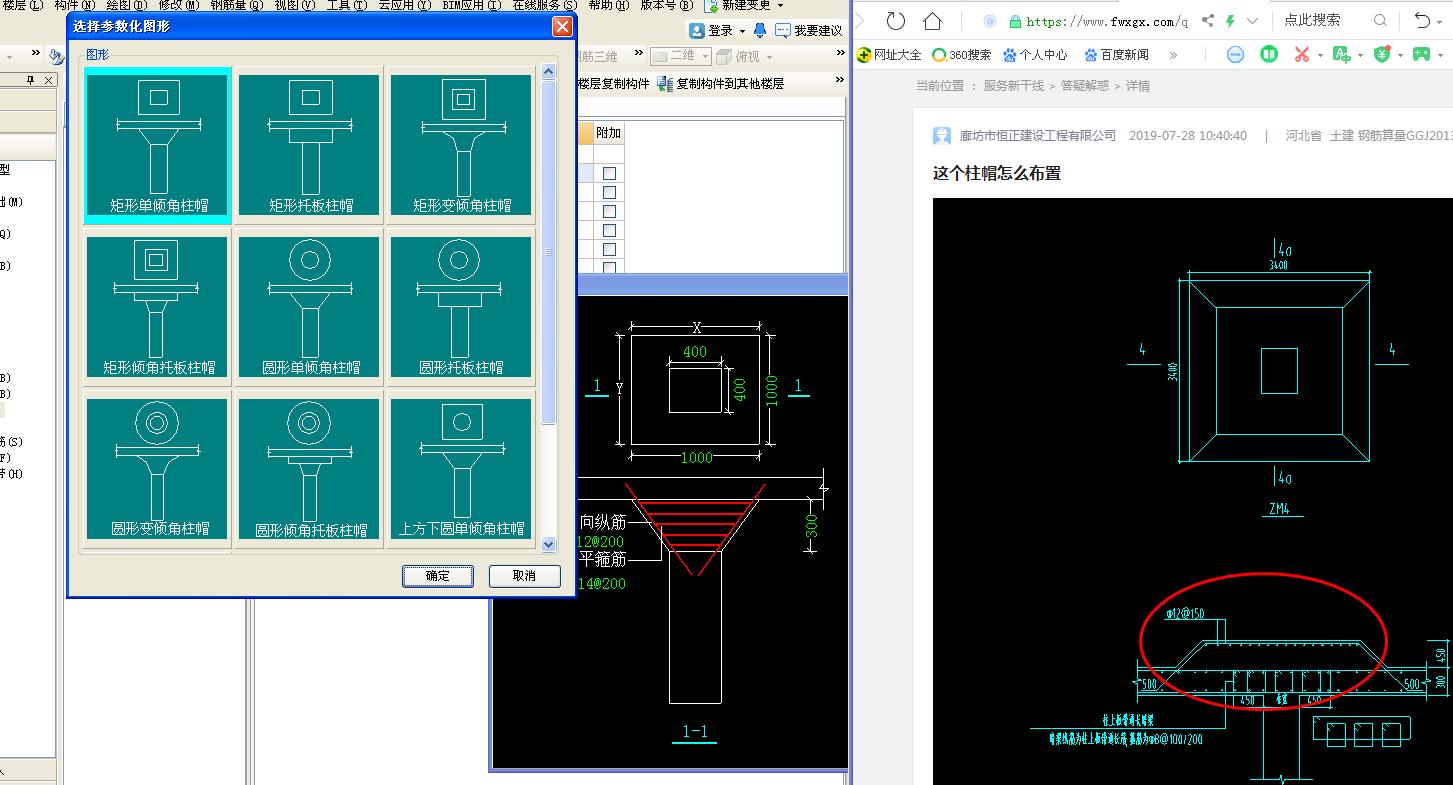1453x785 pixels.
Task: Click the 复制构件到其他楼层 toolbar button
Action: [x=720, y=84]
